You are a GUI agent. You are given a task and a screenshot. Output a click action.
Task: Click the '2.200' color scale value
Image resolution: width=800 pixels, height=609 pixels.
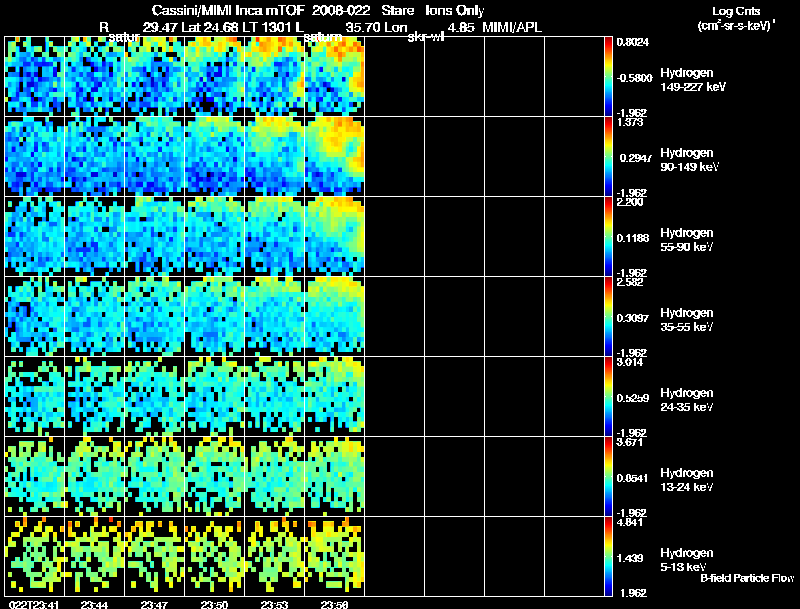pos(630,202)
